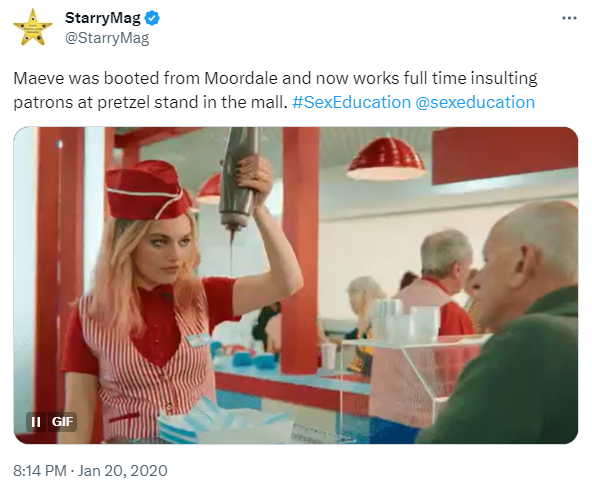The image size is (592, 492).
Task: Open the @StarryMag handle
Action: click(107, 38)
